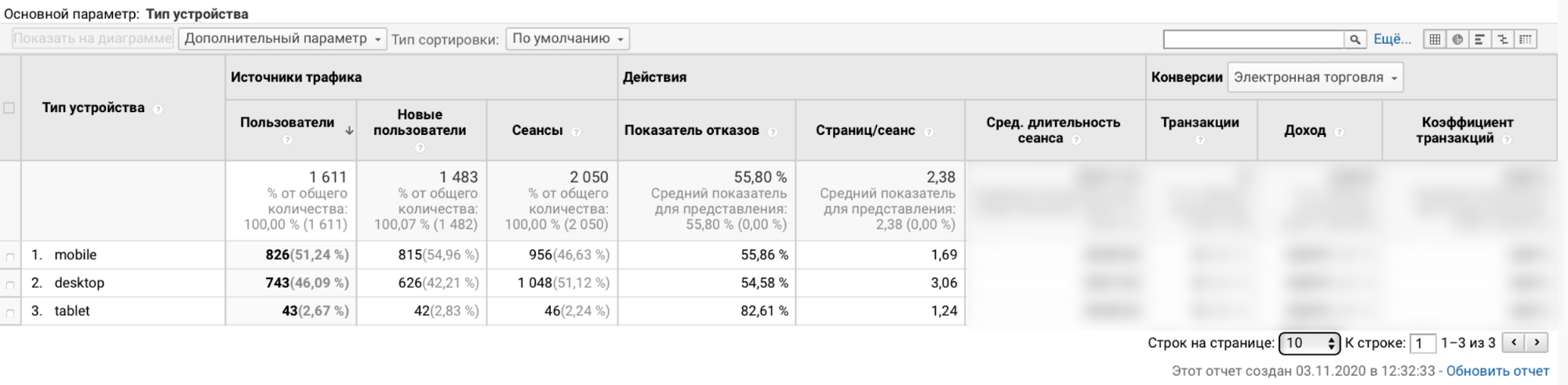Screen dimensions: 1568x385
Task: Open help icon under Новые пользователи header
Action: (x=420, y=147)
